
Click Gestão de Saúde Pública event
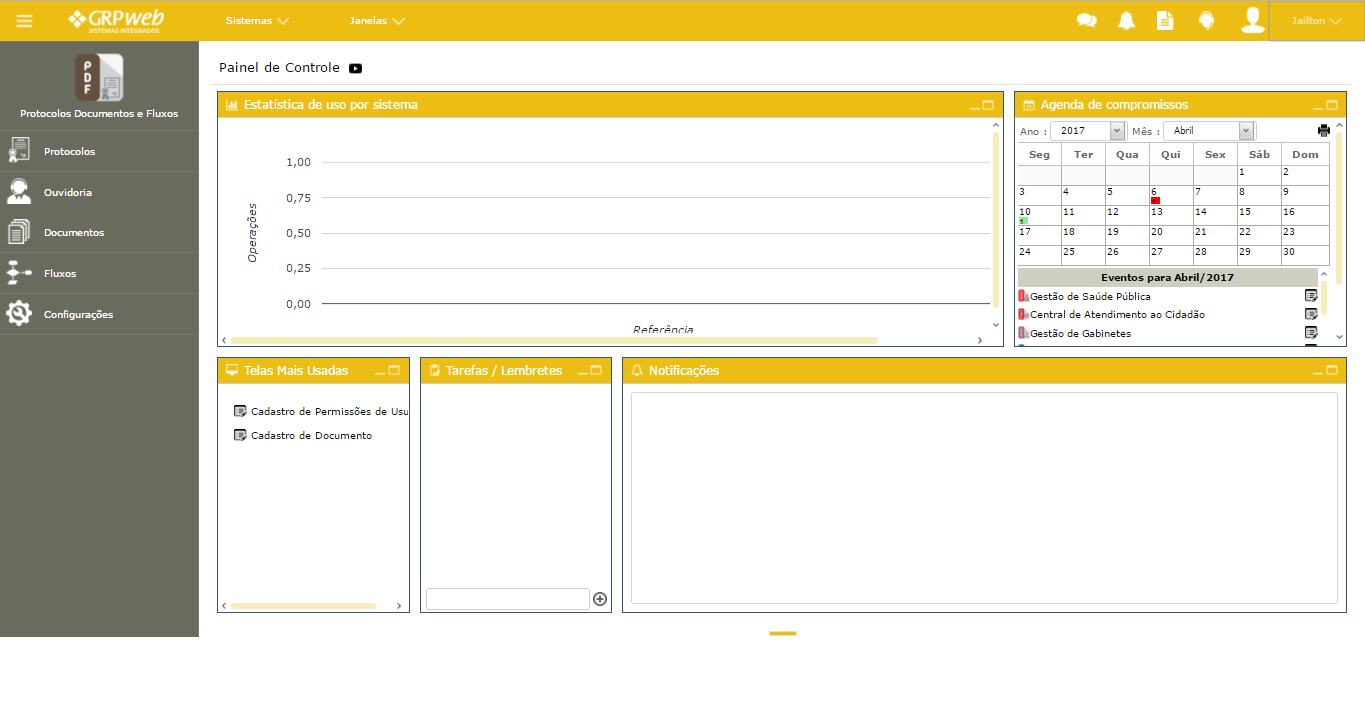click(1090, 297)
